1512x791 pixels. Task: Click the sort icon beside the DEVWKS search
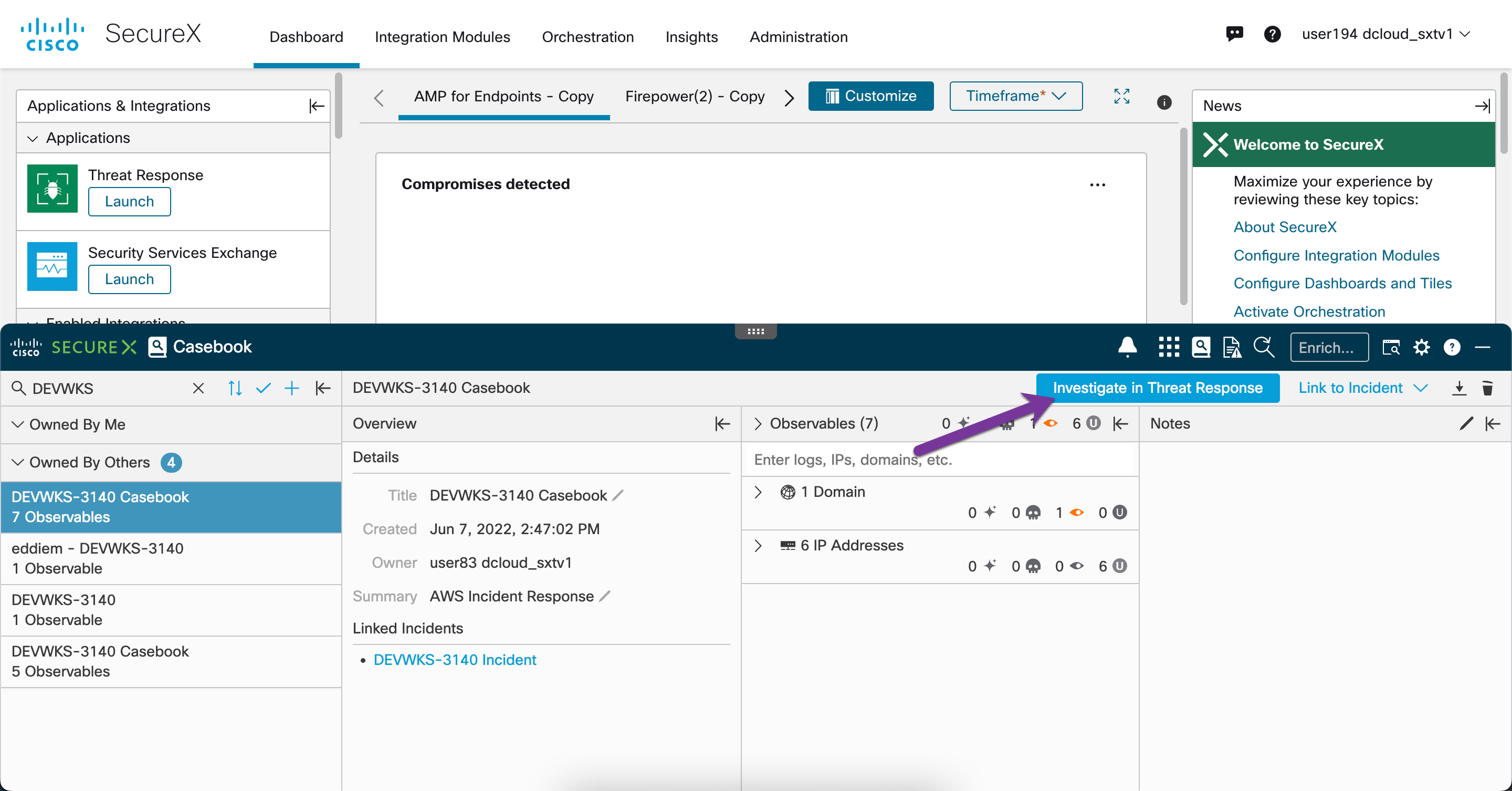point(234,388)
